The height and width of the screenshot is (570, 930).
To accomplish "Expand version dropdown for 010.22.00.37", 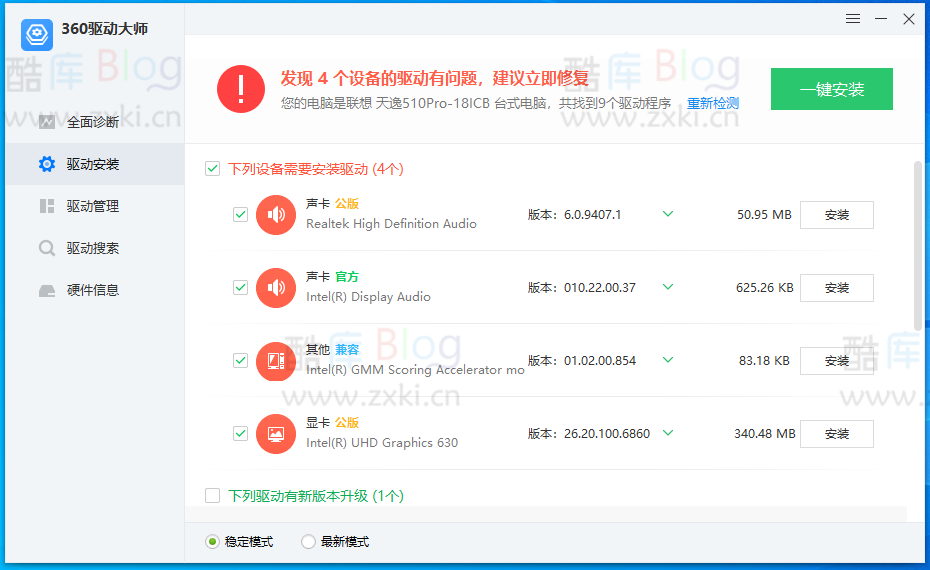I will (x=668, y=287).
